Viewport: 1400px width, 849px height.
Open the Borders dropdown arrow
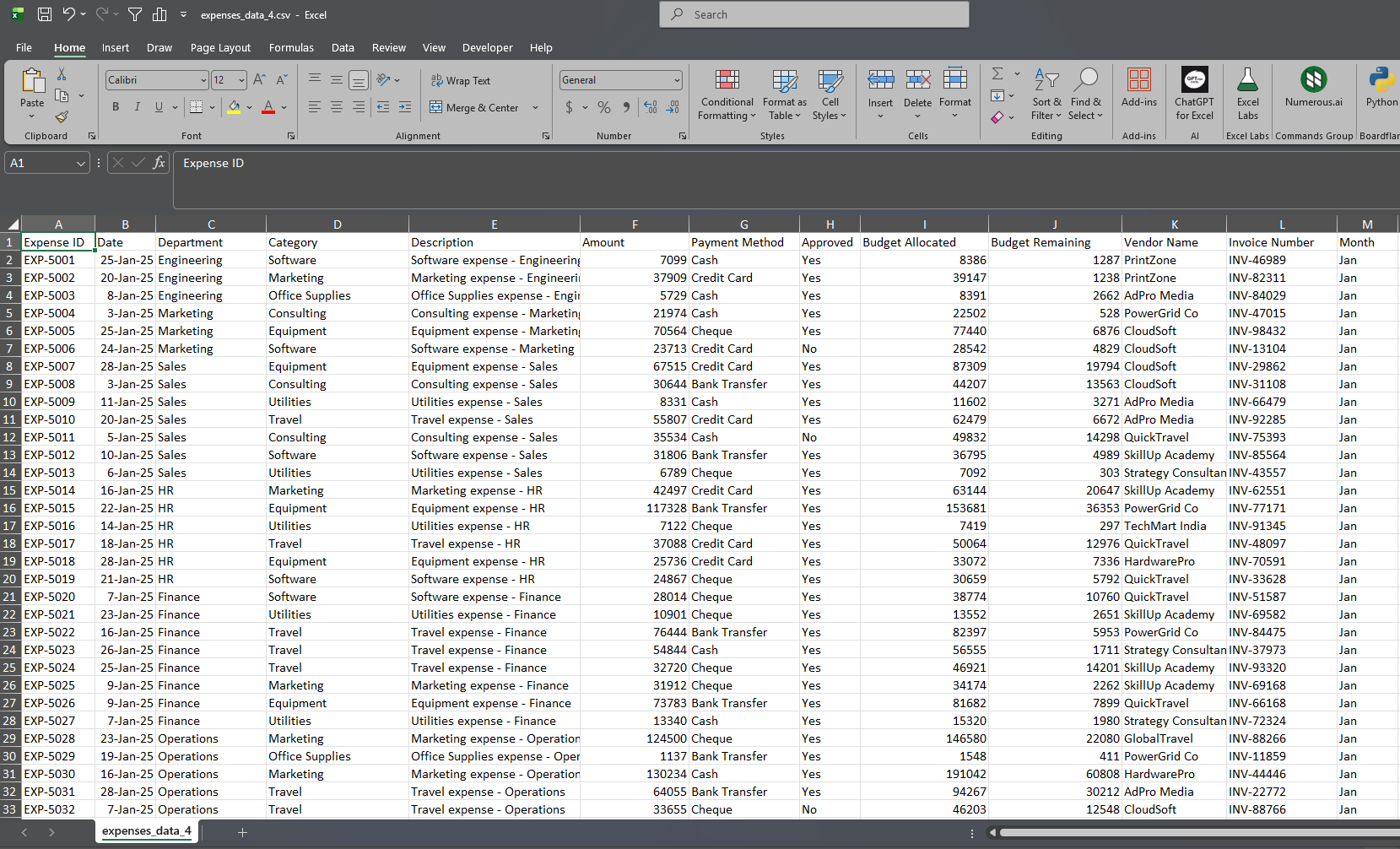[211, 107]
